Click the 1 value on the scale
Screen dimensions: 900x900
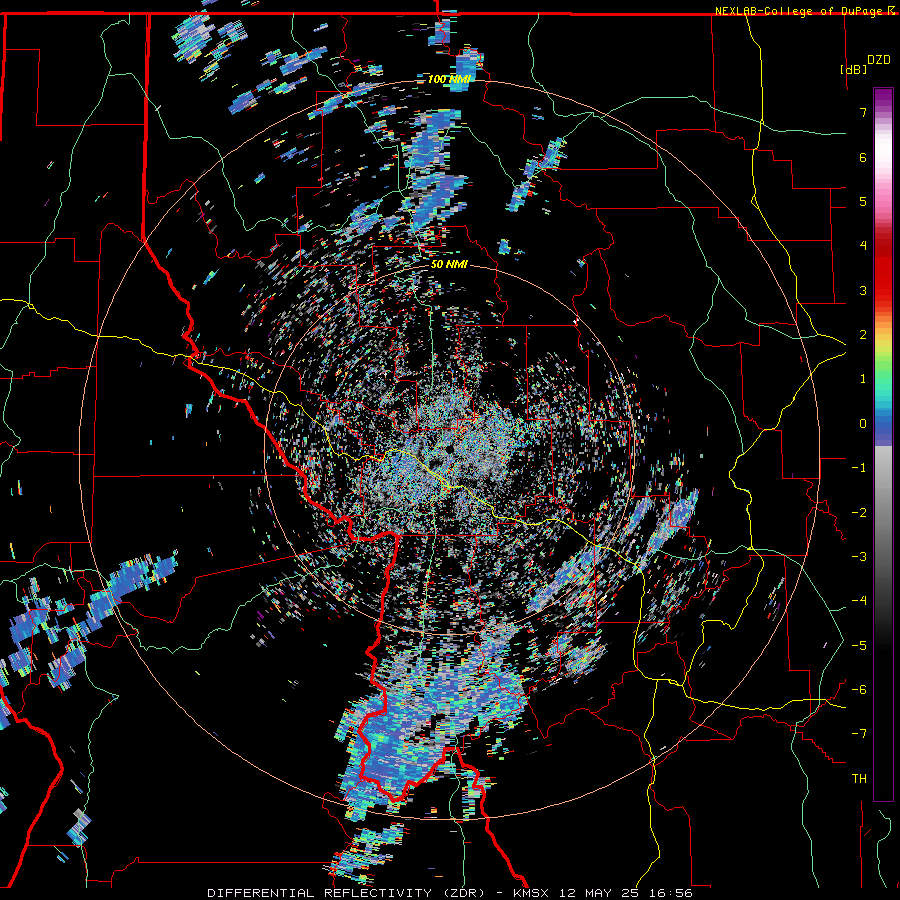pos(863,379)
